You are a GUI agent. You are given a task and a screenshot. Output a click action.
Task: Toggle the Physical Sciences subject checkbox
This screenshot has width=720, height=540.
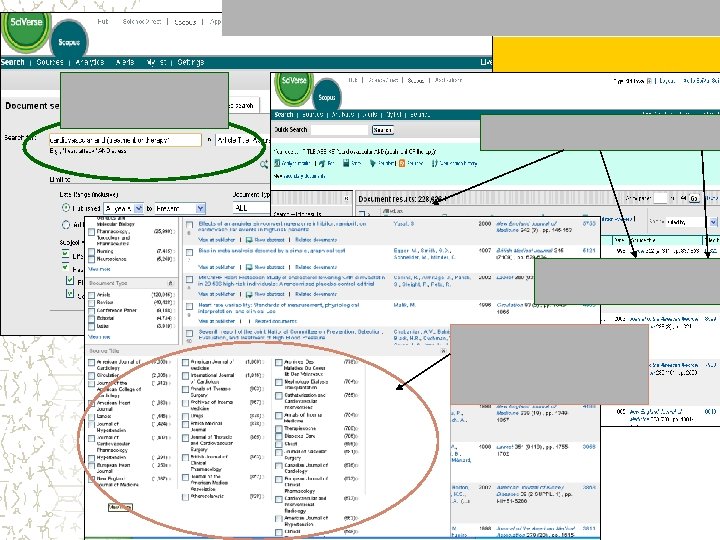[x=69, y=280]
